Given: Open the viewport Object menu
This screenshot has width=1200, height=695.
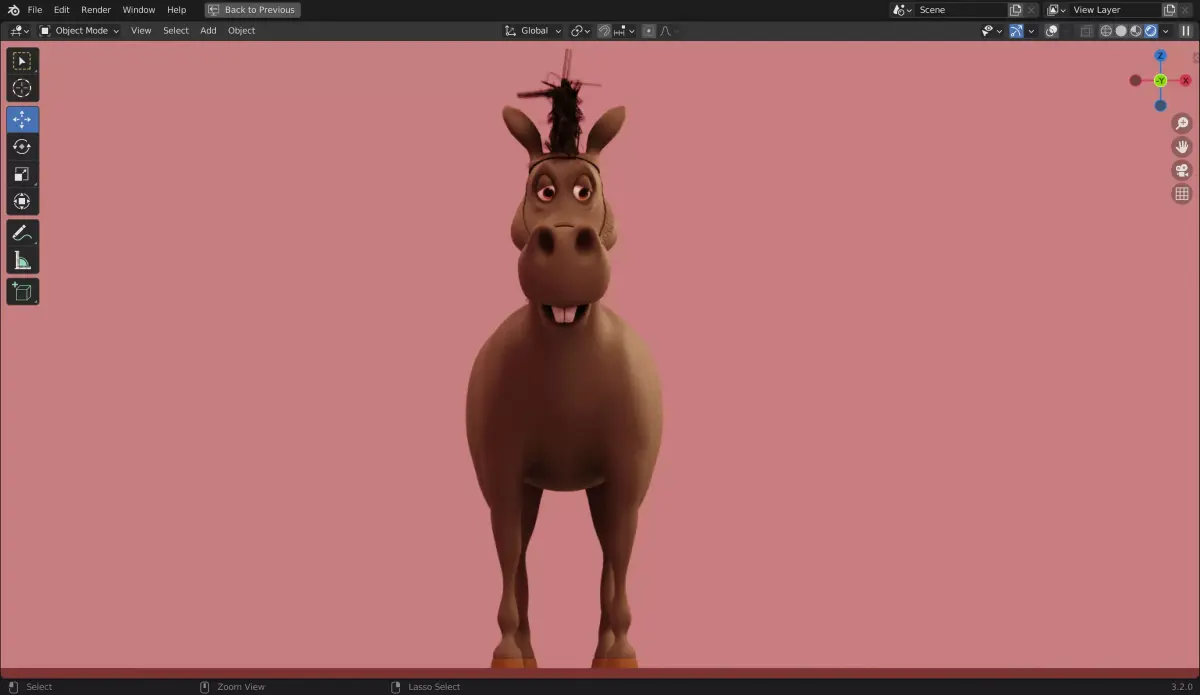Looking at the screenshot, I should pos(242,31).
